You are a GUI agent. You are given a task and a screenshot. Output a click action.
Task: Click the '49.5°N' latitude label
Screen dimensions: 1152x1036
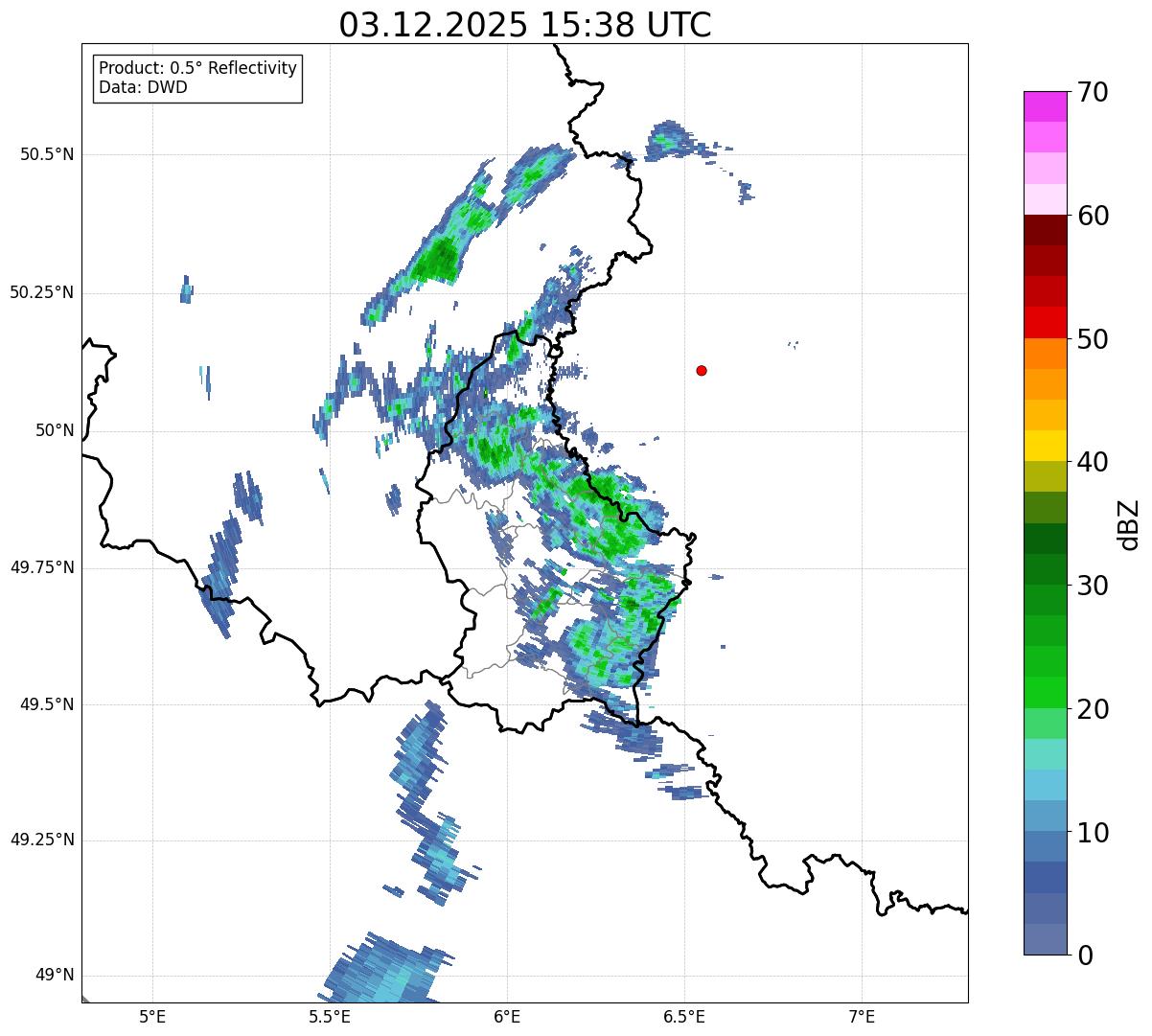point(47,704)
